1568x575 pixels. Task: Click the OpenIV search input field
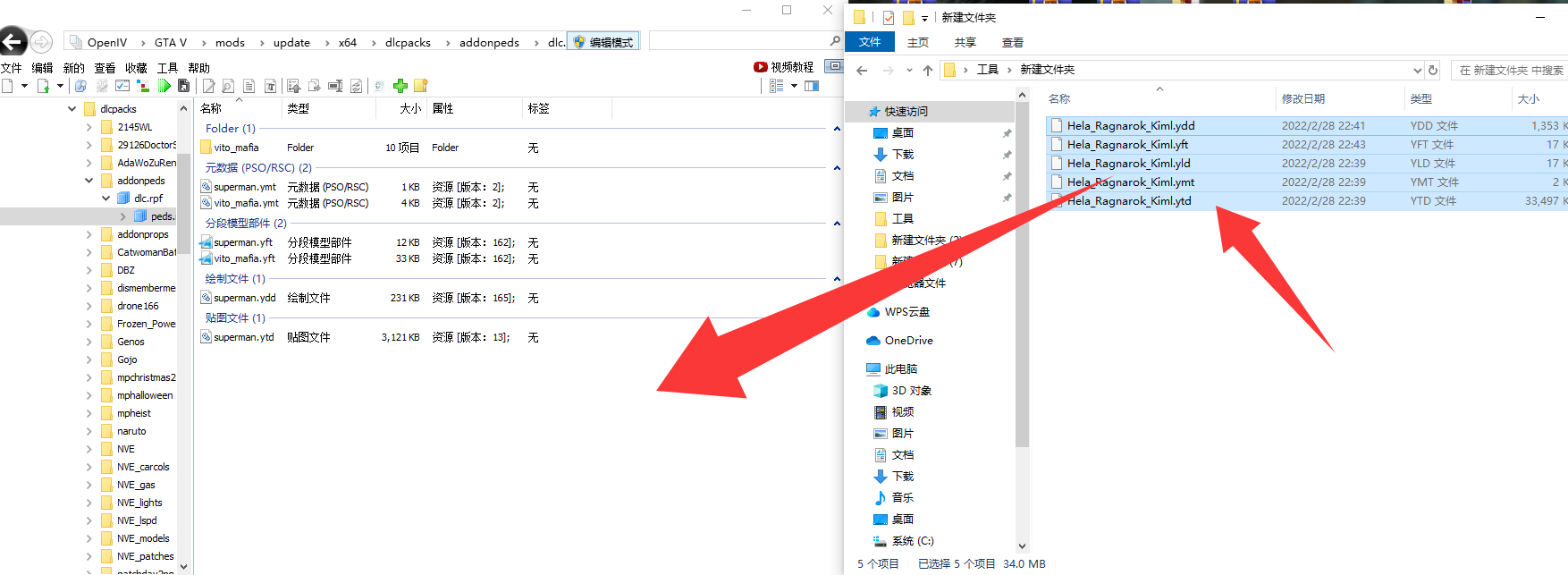(x=738, y=41)
